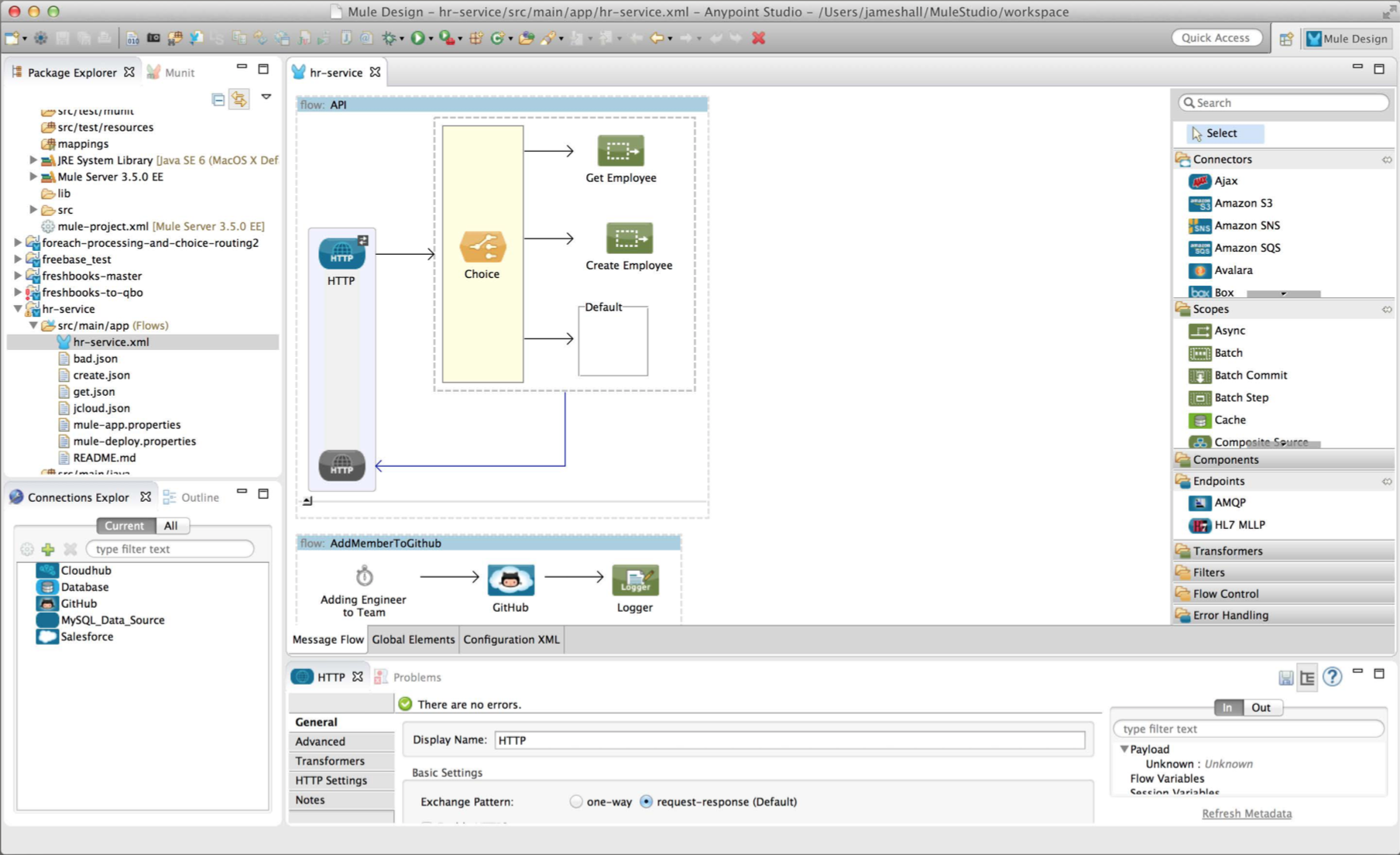Click the Quick Access button

click(1216, 38)
